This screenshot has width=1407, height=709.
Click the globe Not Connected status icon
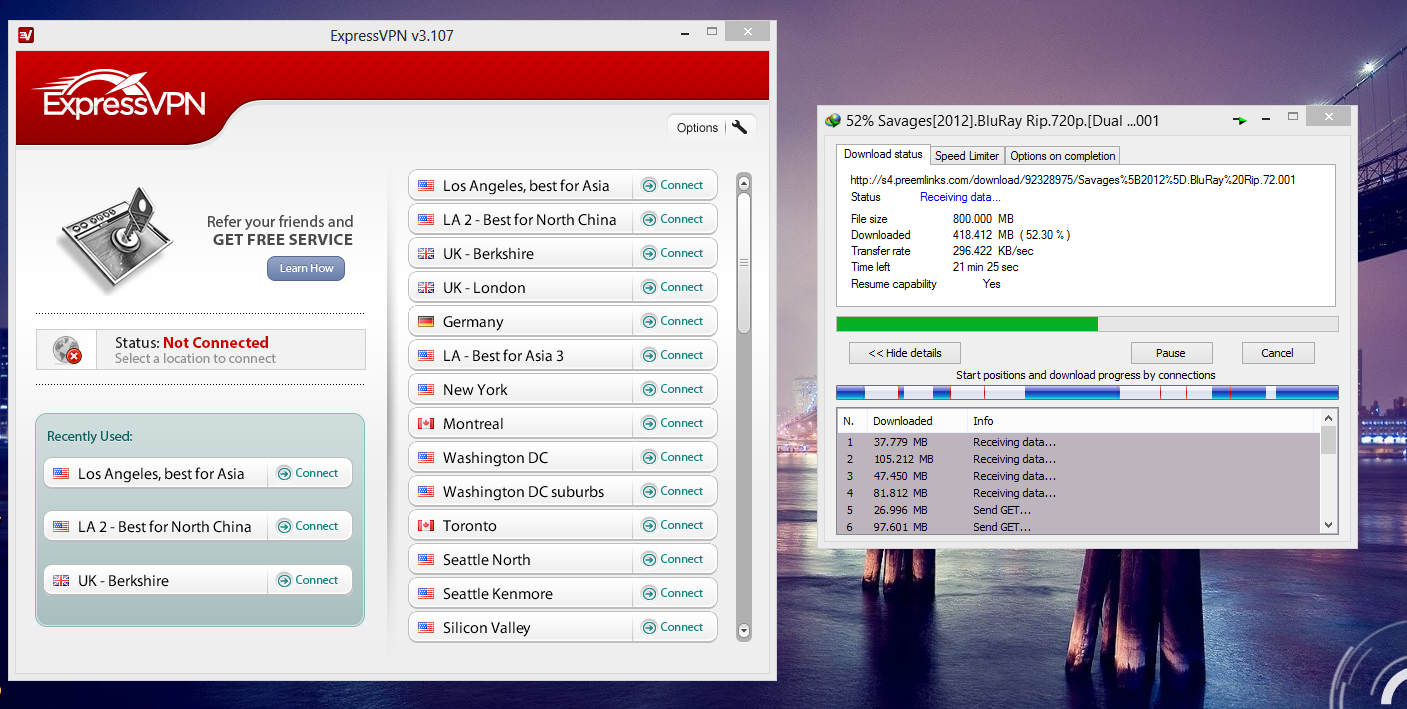[x=68, y=350]
